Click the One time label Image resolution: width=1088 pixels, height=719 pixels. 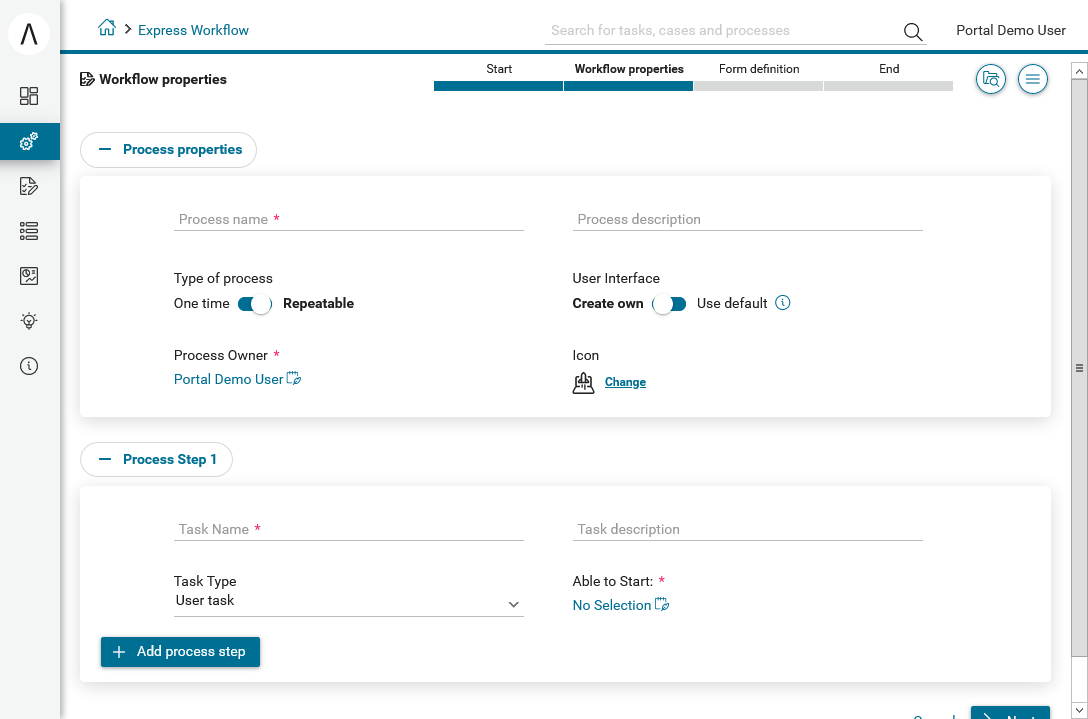[x=201, y=303]
